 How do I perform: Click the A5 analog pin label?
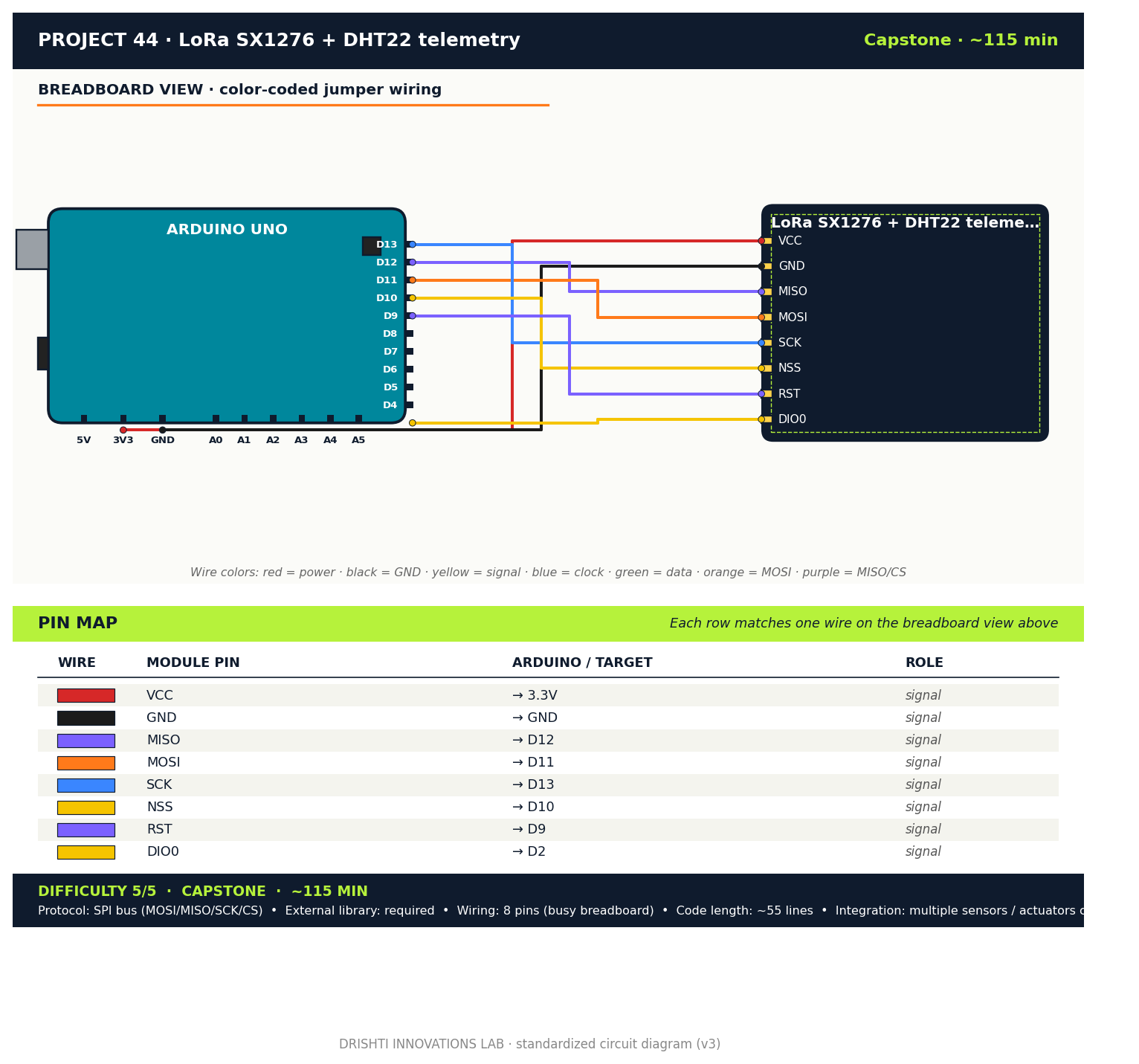[358, 440]
